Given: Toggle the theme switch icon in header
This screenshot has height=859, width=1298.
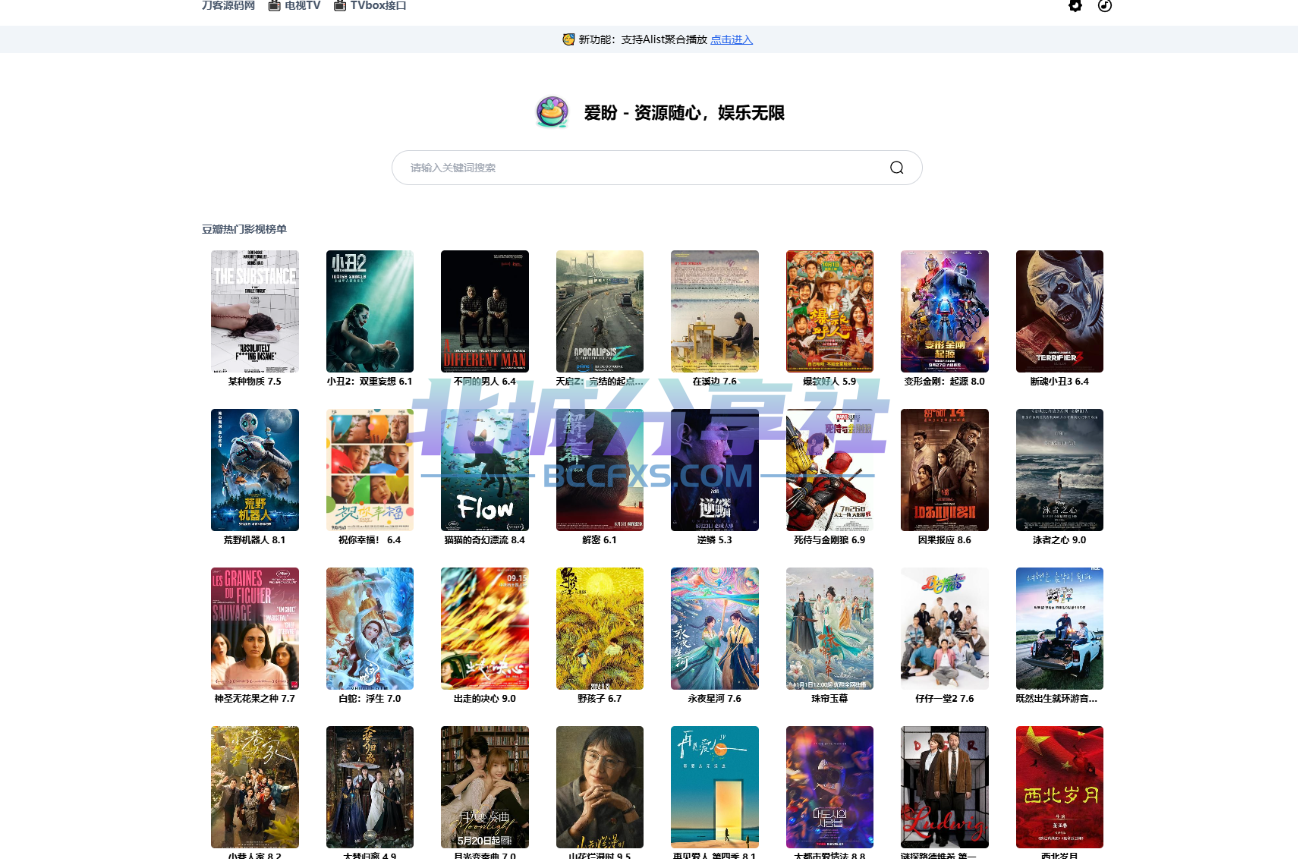Looking at the screenshot, I should tap(1105, 5).
